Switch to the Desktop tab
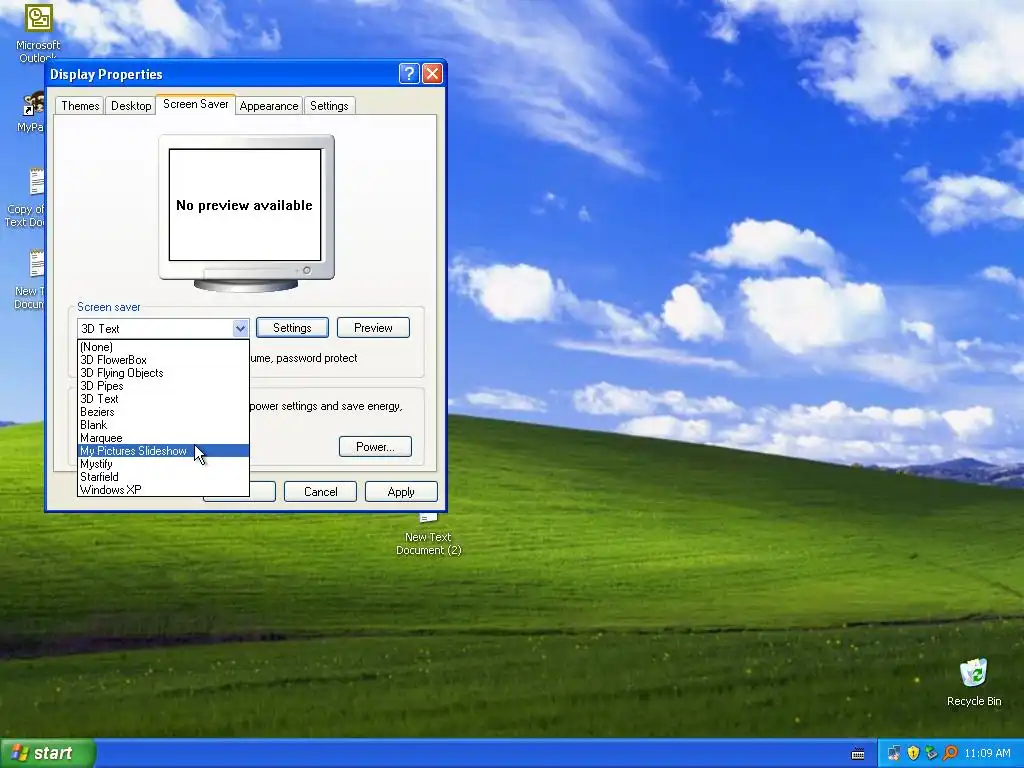Screen dimensions: 1024x768 point(131,106)
